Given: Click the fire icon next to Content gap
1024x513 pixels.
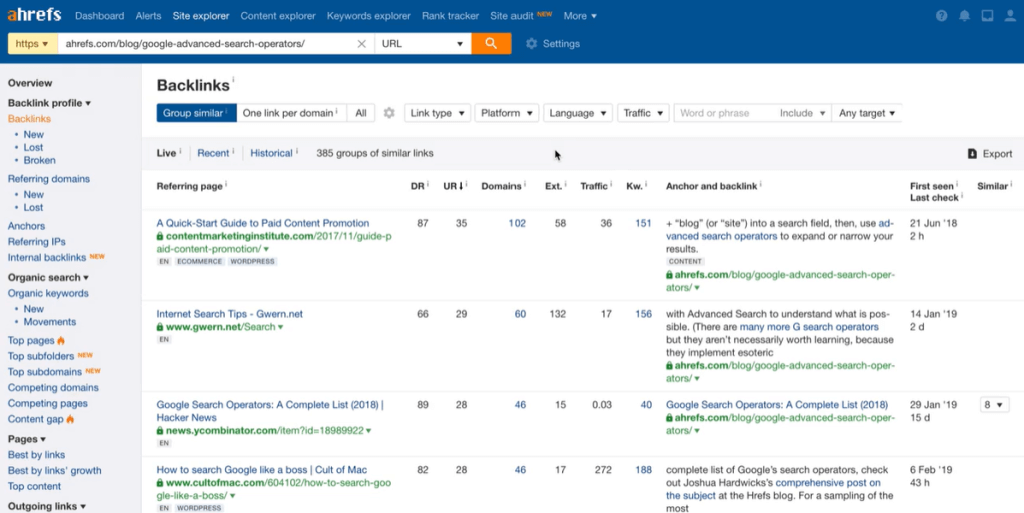Looking at the screenshot, I should [x=70, y=419].
